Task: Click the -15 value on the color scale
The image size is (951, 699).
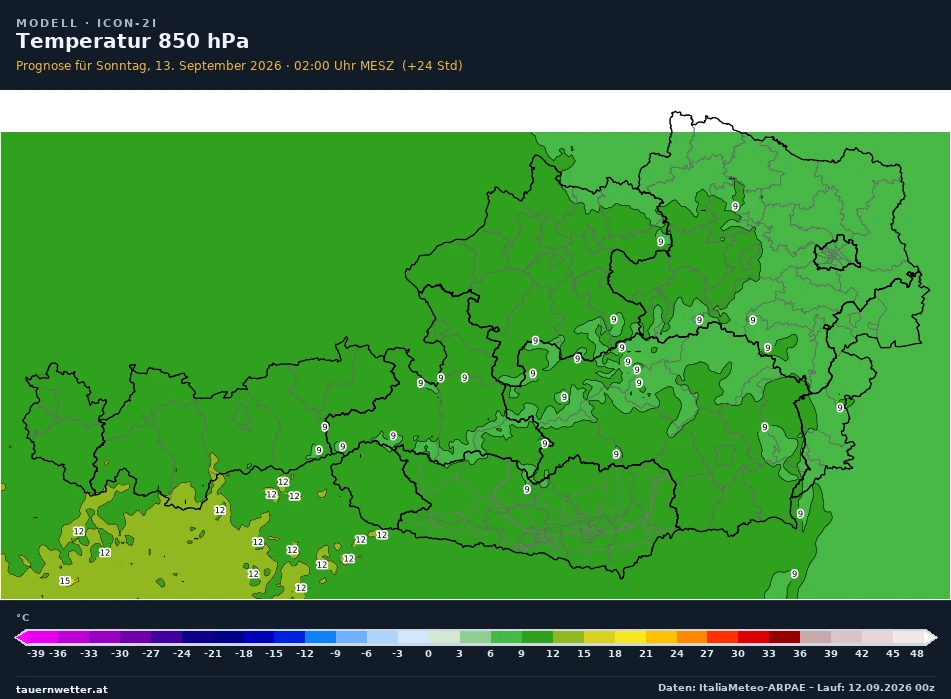Action: click(274, 654)
